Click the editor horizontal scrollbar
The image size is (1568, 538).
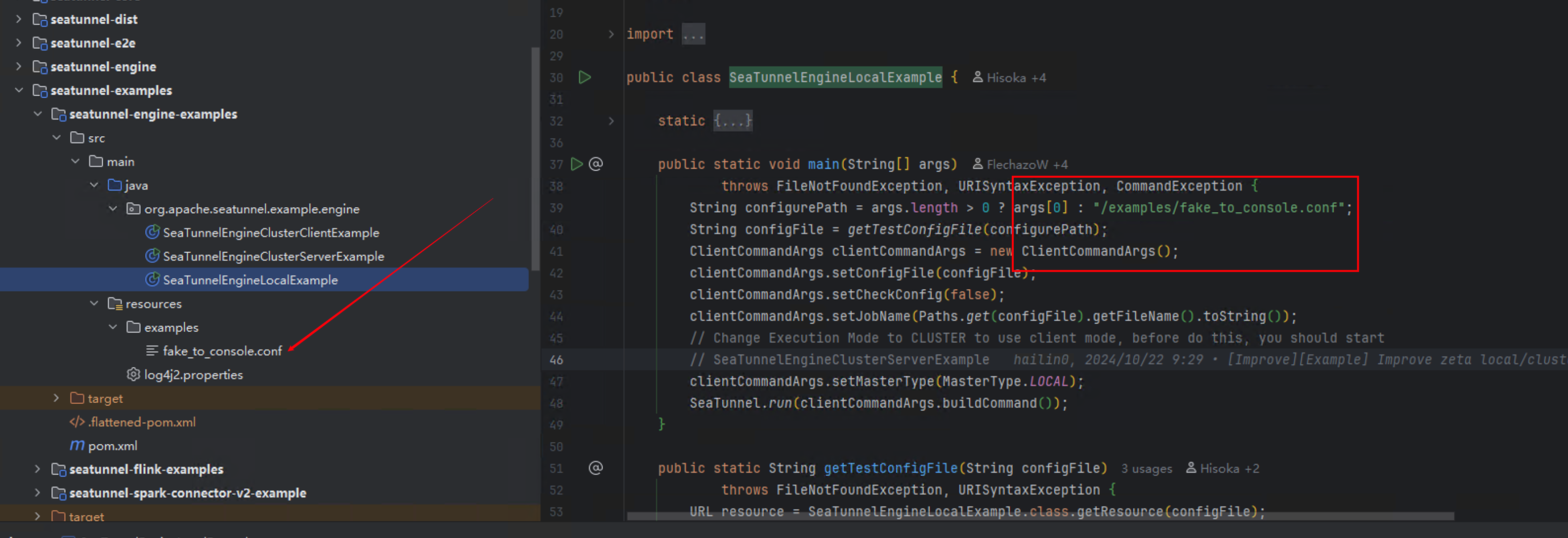[1040, 516]
